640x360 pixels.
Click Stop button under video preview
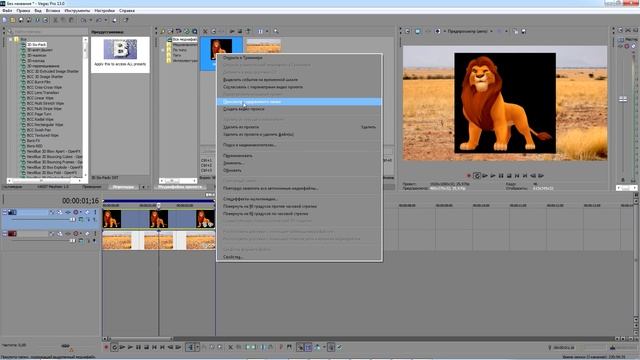point(509,176)
